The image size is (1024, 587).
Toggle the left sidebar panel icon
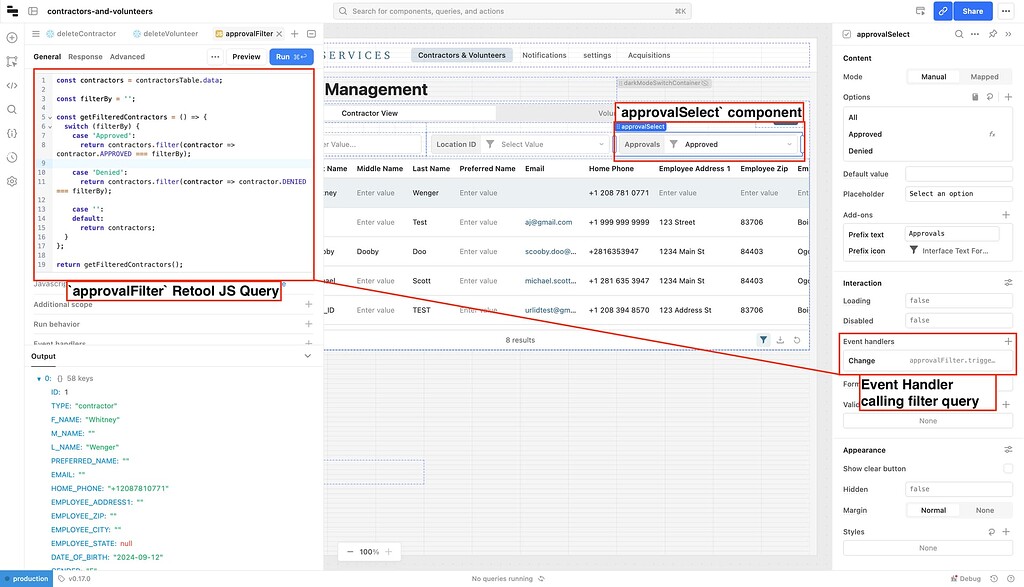33,11
